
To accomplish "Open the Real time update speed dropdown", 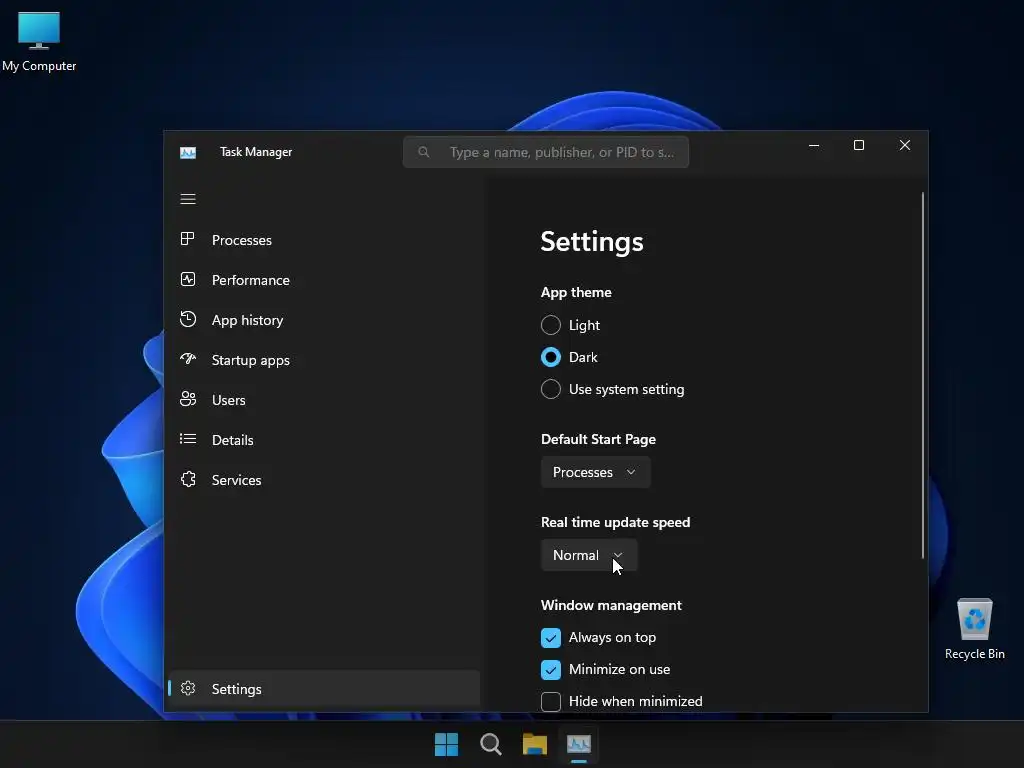I will click(589, 555).
